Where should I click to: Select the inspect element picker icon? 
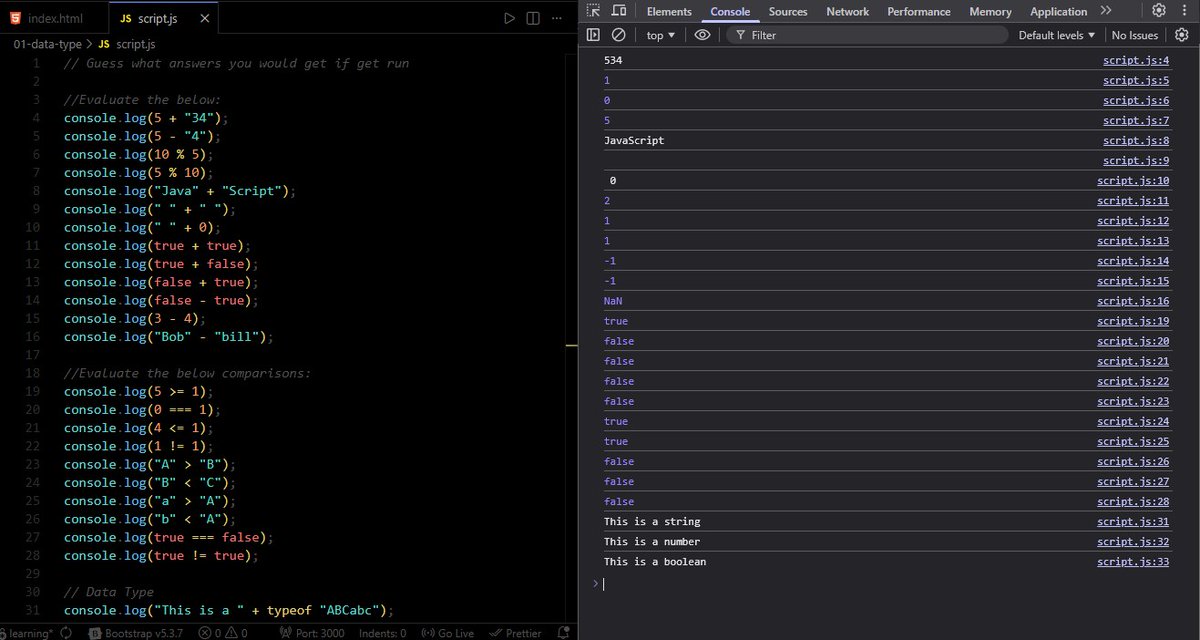(593, 11)
